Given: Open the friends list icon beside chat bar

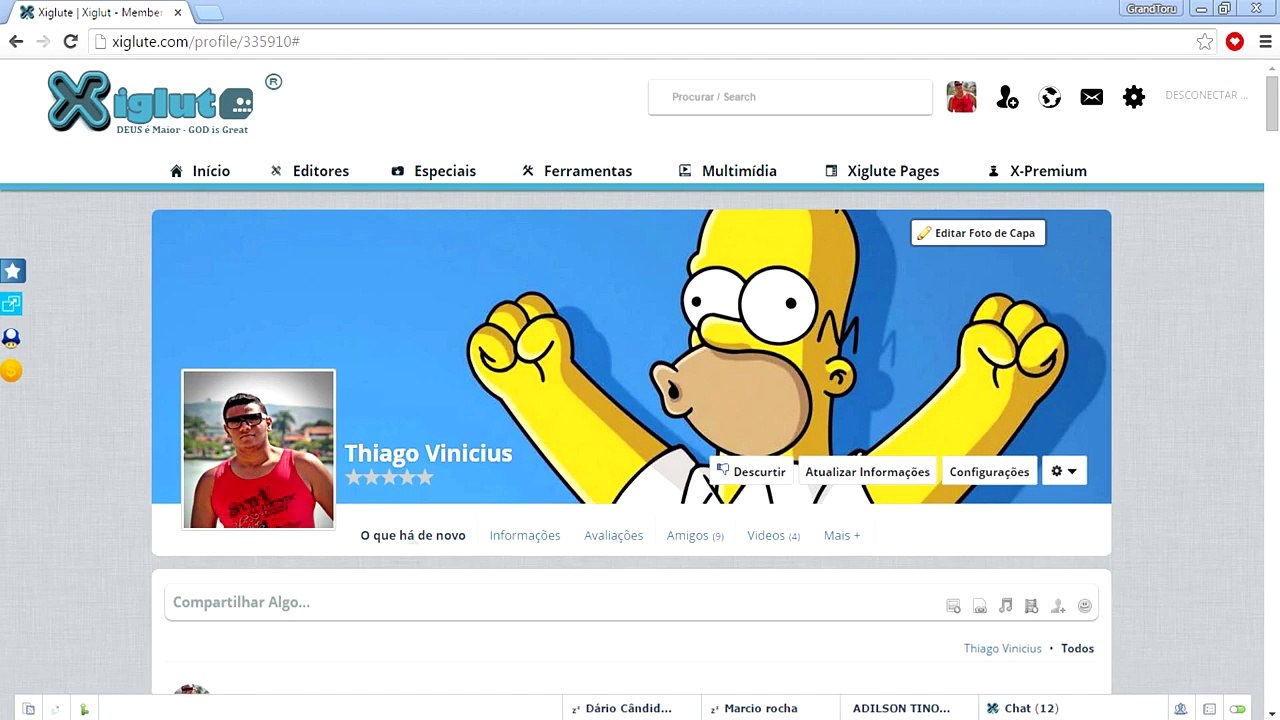Looking at the screenshot, I should (x=1181, y=709).
